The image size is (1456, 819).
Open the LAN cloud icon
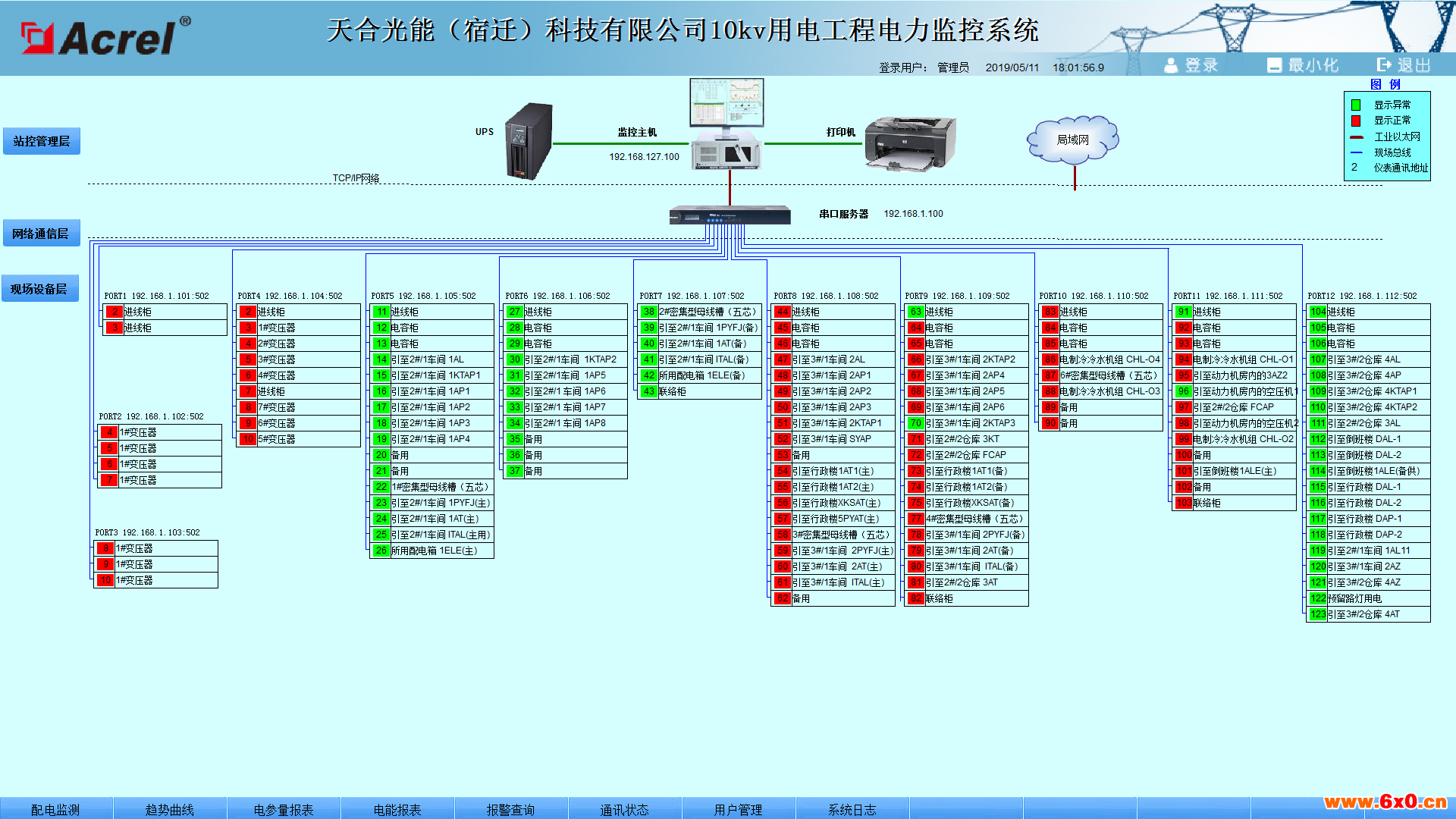click(x=1072, y=139)
